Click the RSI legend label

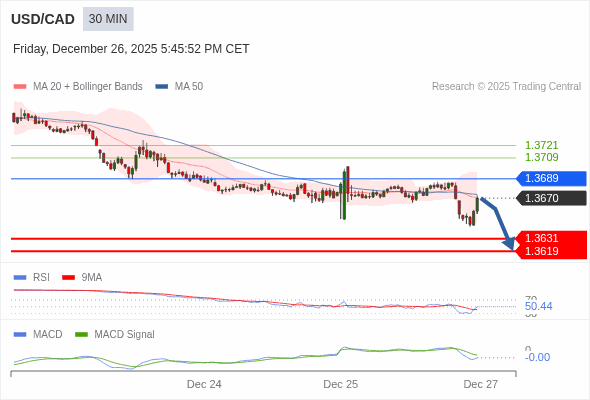(41, 278)
